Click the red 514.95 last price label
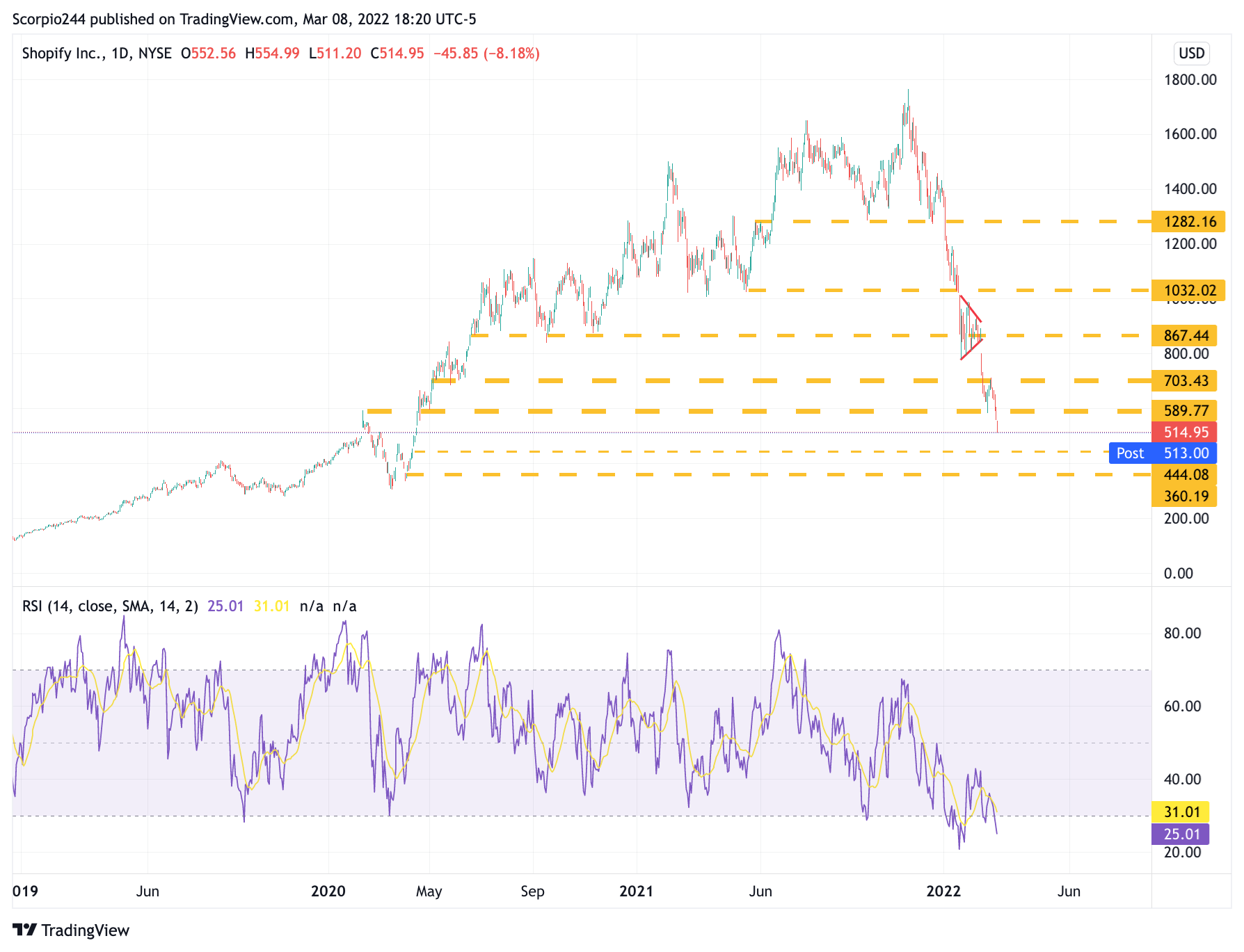This screenshot has height=952, width=1244. 1185,432
